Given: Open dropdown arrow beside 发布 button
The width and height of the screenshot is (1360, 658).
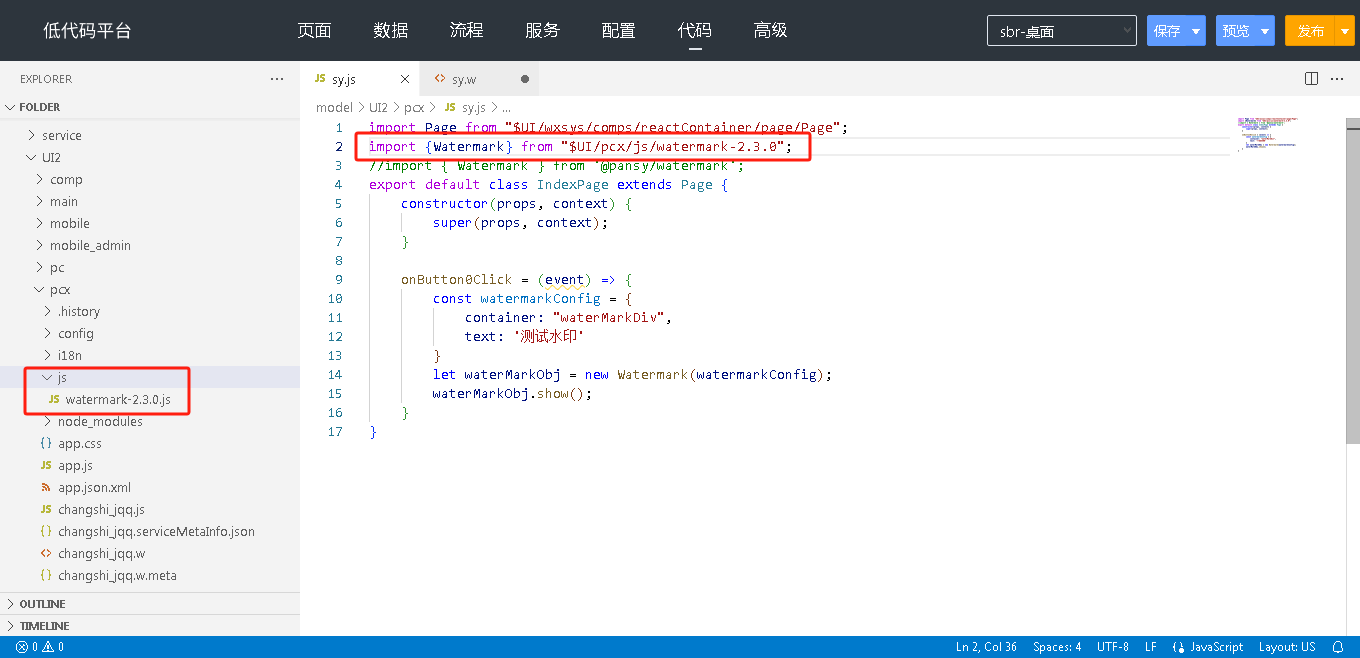Looking at the screenshot, I should coord(1345,31).
